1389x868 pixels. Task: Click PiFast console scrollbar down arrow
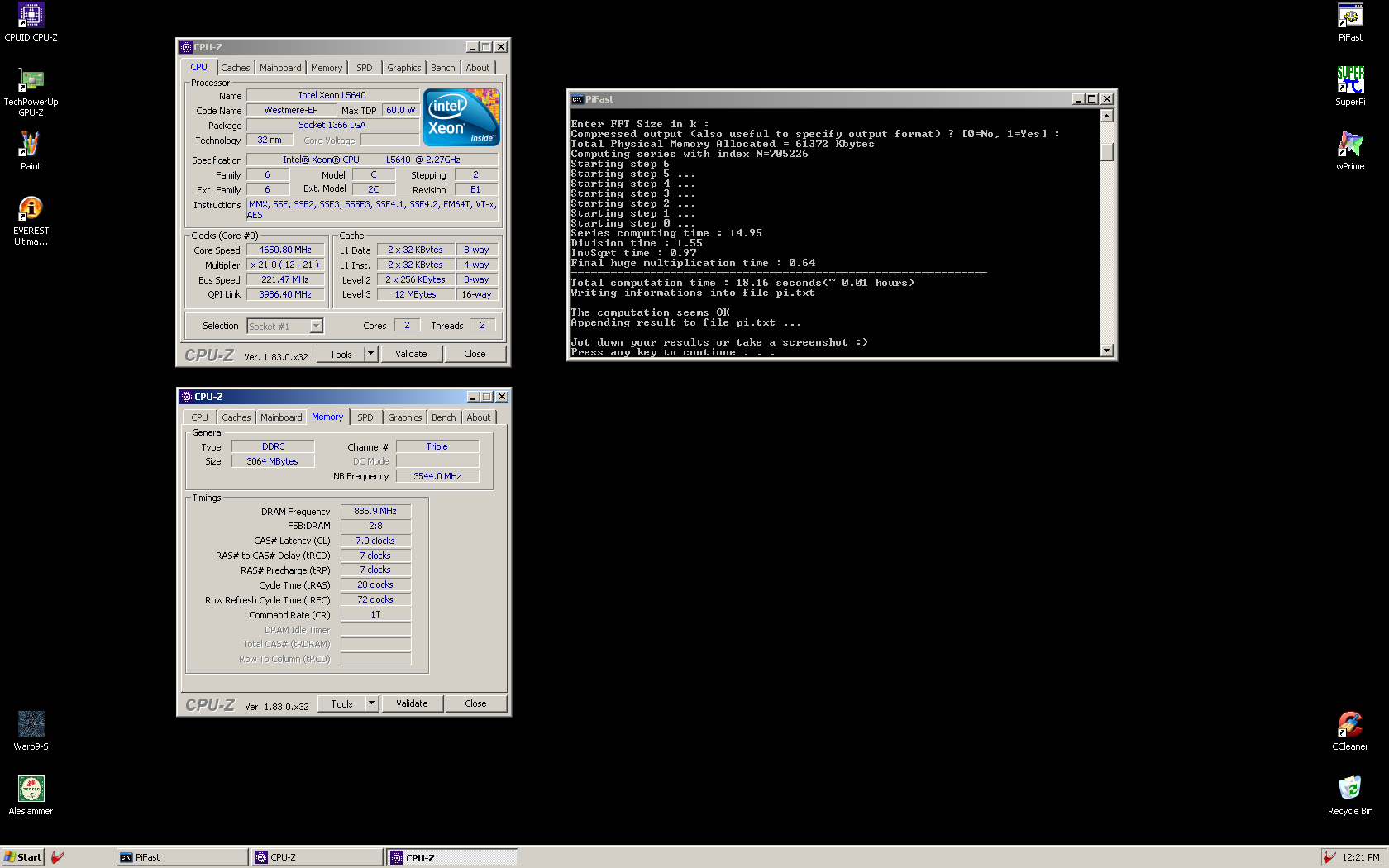(1107, 351)
